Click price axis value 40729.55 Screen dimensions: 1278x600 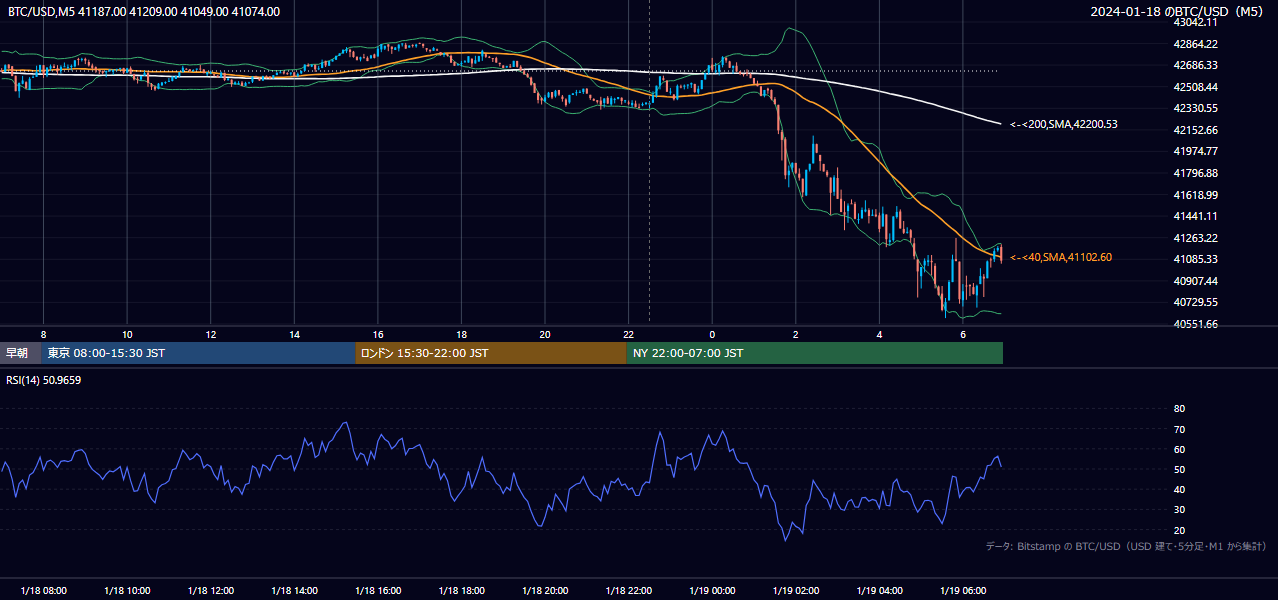(1196, 302)
